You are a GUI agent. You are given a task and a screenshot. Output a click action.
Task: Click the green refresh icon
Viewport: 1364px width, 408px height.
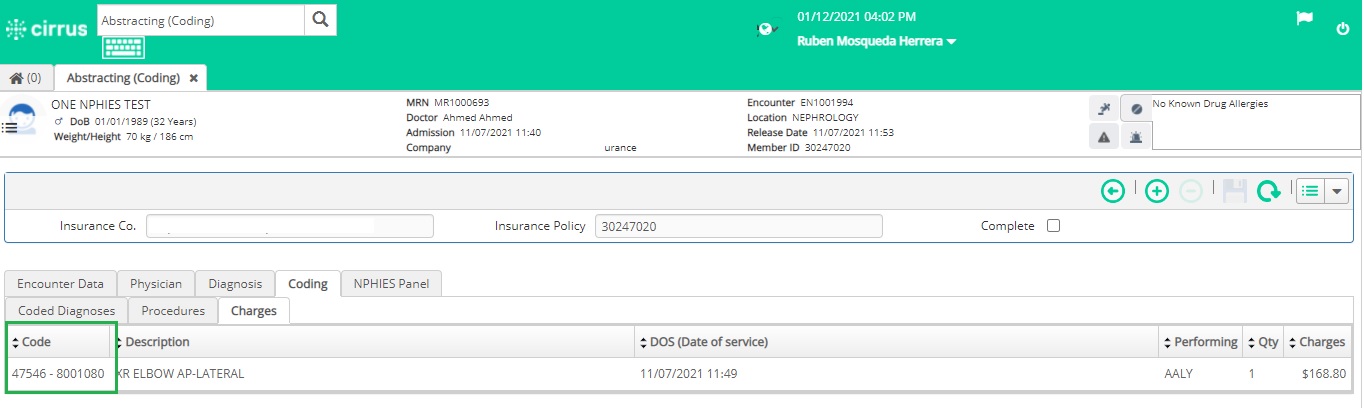click(x=1269, y=191)
